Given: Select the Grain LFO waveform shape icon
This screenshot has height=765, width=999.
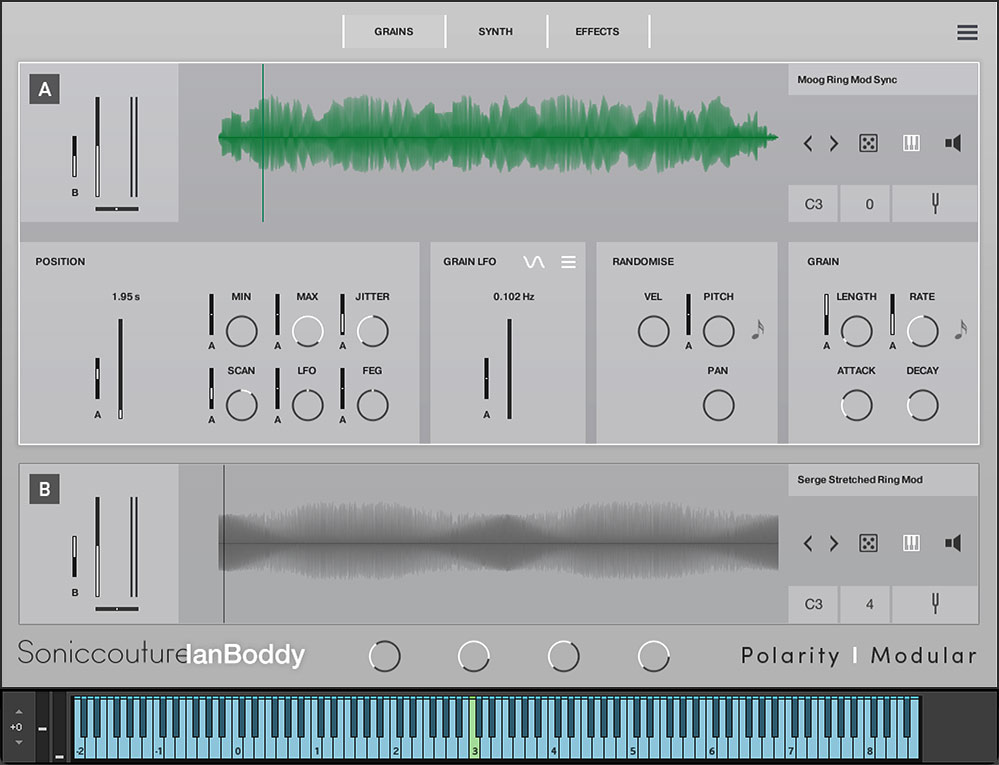Looking at the screenshot, I should pyautogui.click(x=534, y=262).
